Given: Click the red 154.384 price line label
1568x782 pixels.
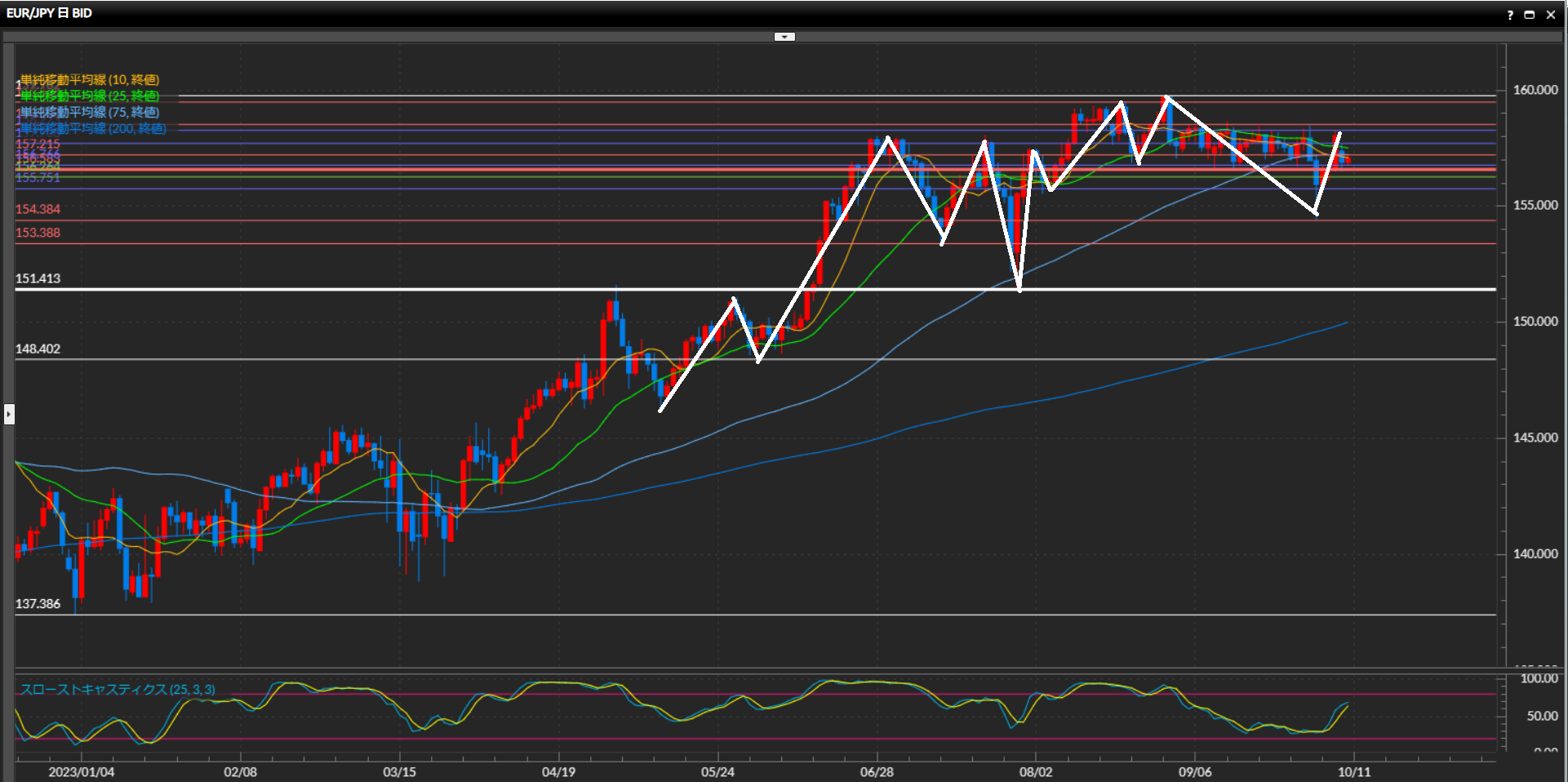Looking at the screenshot, I should point(38,209).
